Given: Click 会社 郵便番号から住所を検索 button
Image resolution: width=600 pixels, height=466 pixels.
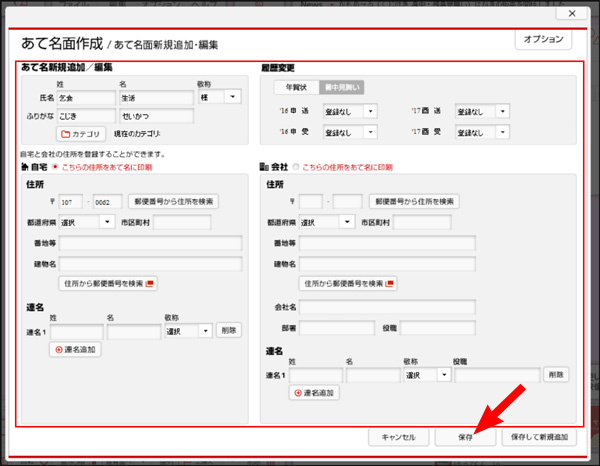Looking at the screenshot, I should pyautogui.click(x=414, y=201).
